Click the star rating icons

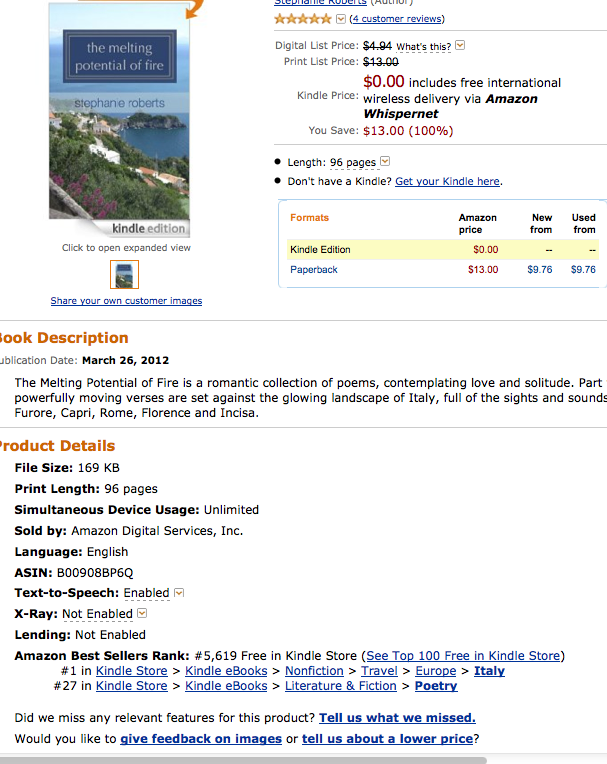click(303, 19)
